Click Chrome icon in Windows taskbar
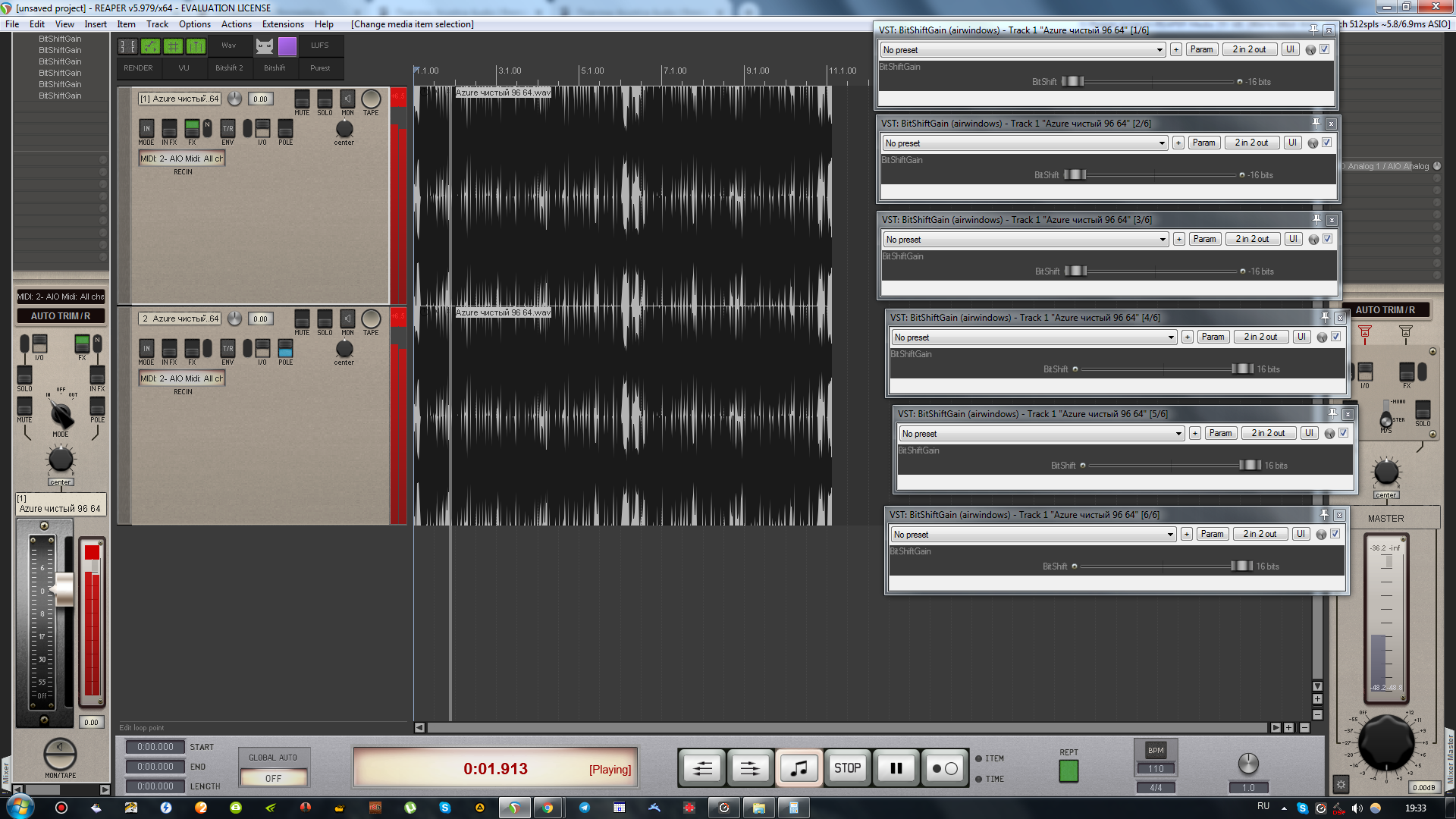The width and height of the screenshot is (1456, 819). point(548,808)
